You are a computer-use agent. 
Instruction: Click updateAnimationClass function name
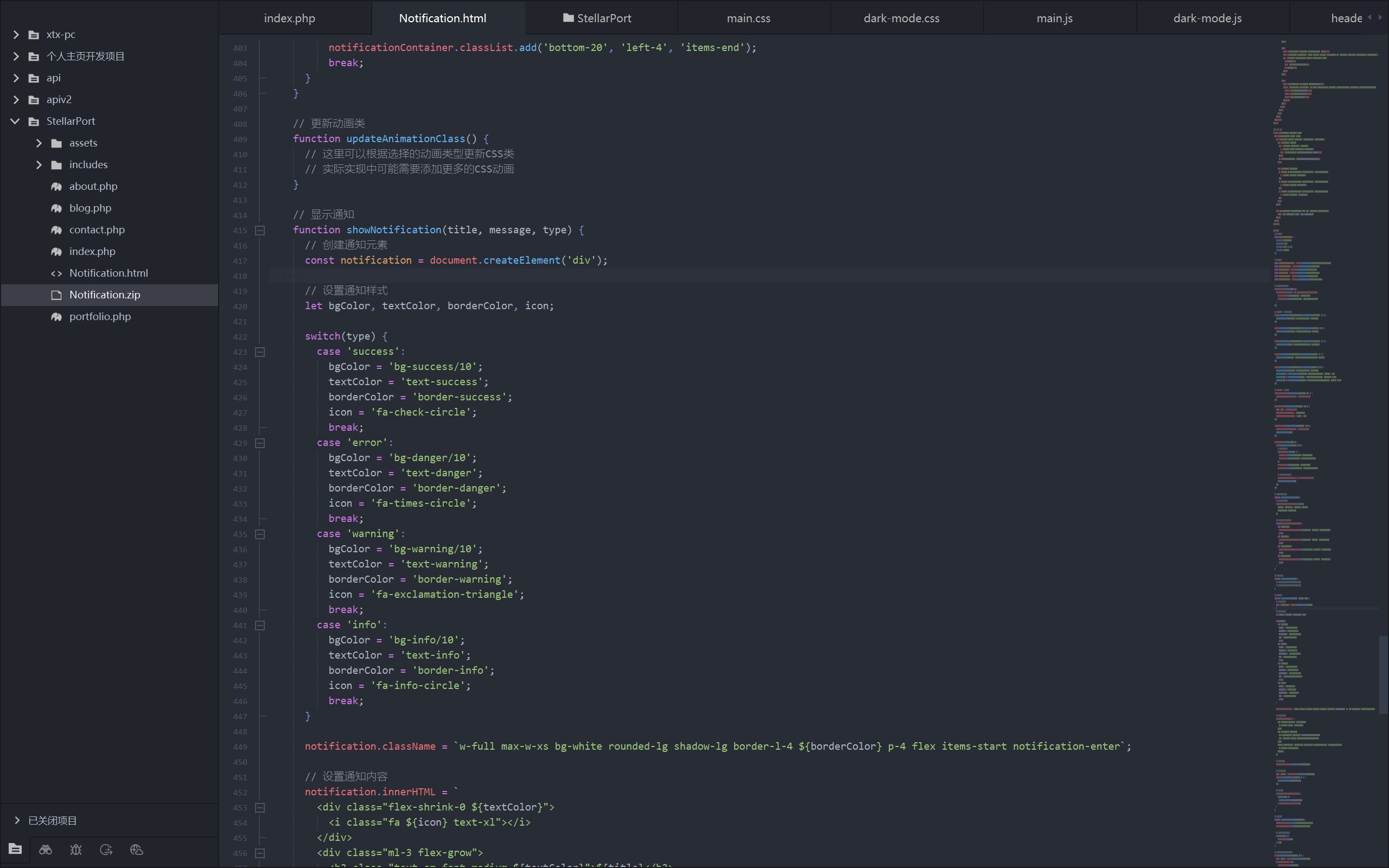[x=405, y=139]
